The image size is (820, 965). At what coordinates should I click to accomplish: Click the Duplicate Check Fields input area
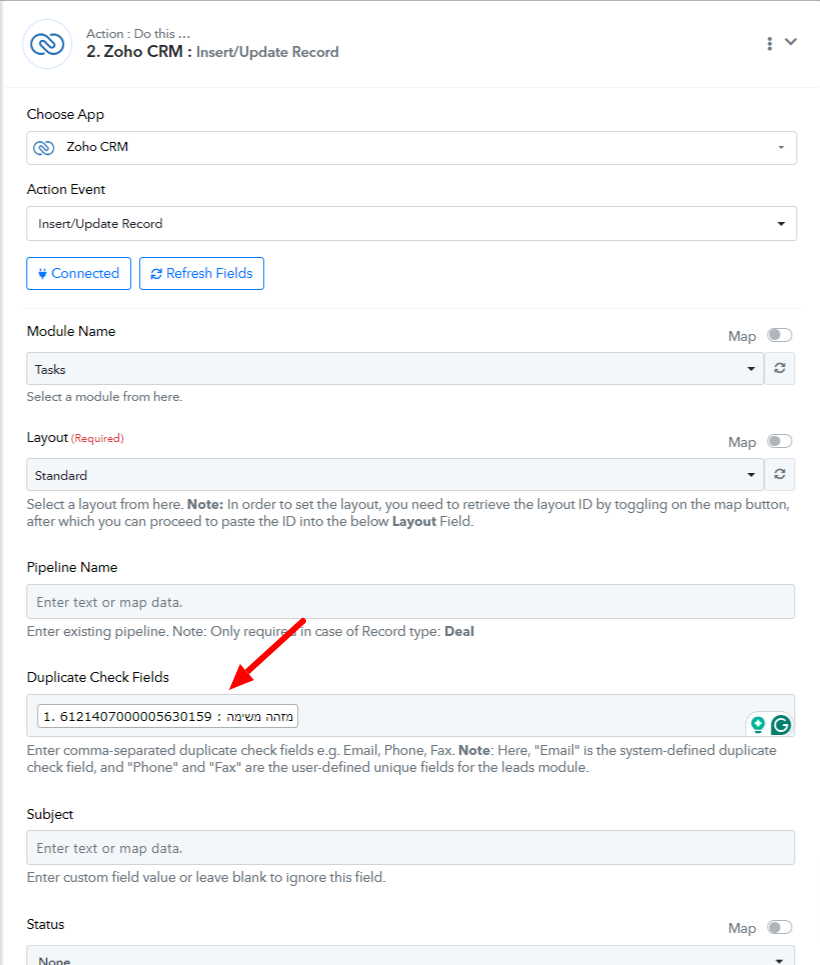[411, 716]
